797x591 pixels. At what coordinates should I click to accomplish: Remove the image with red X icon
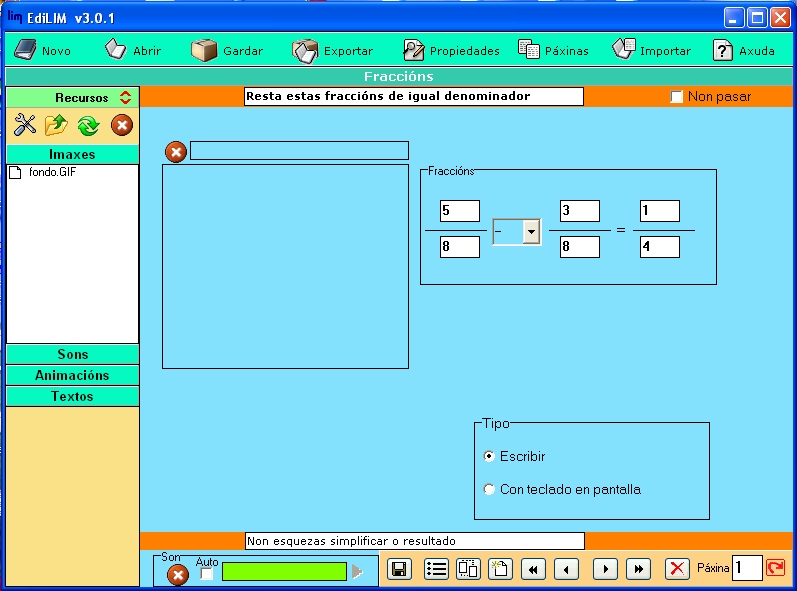[x=176, y=152]
